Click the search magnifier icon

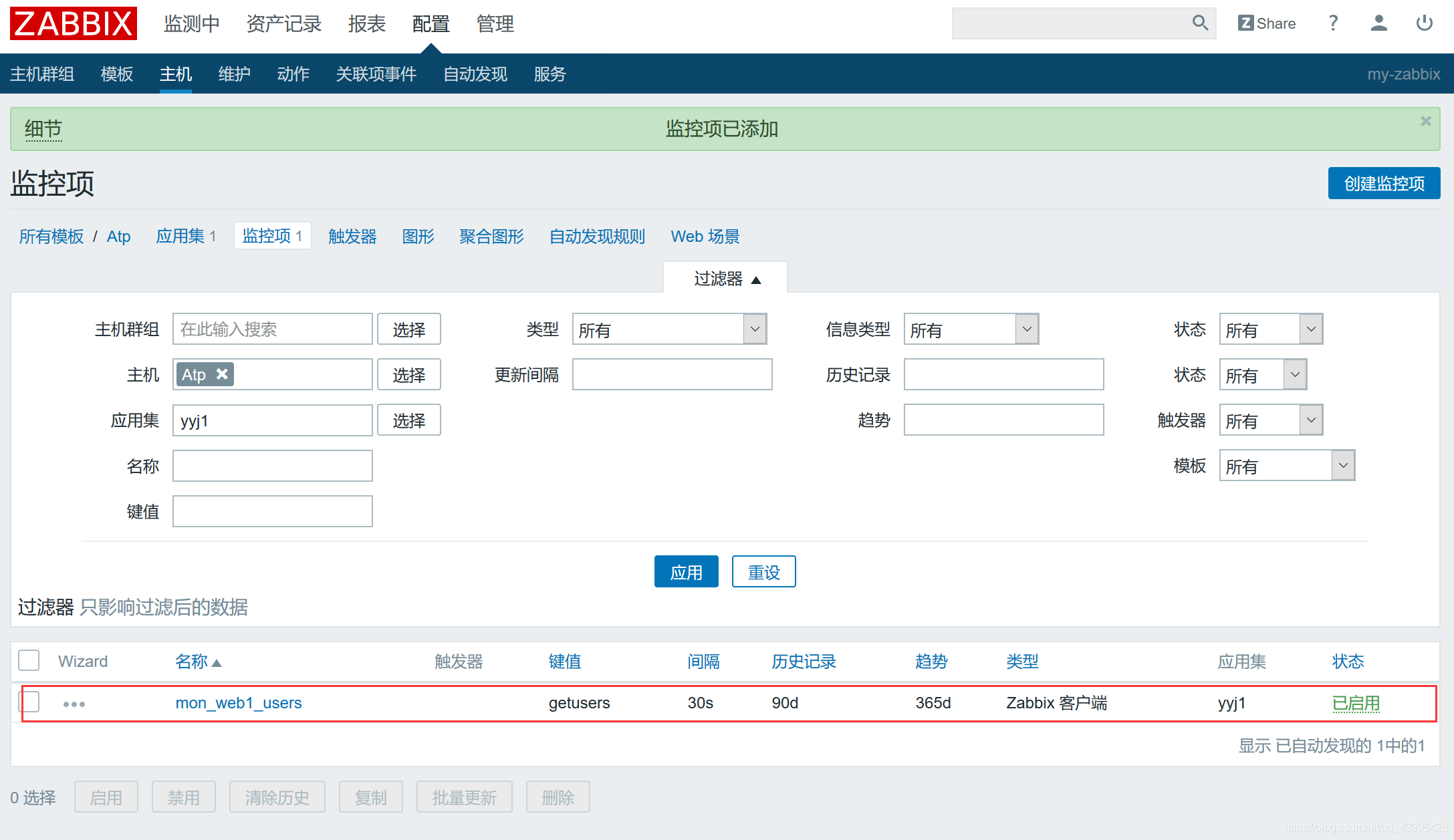click(x=1200, y=23)
